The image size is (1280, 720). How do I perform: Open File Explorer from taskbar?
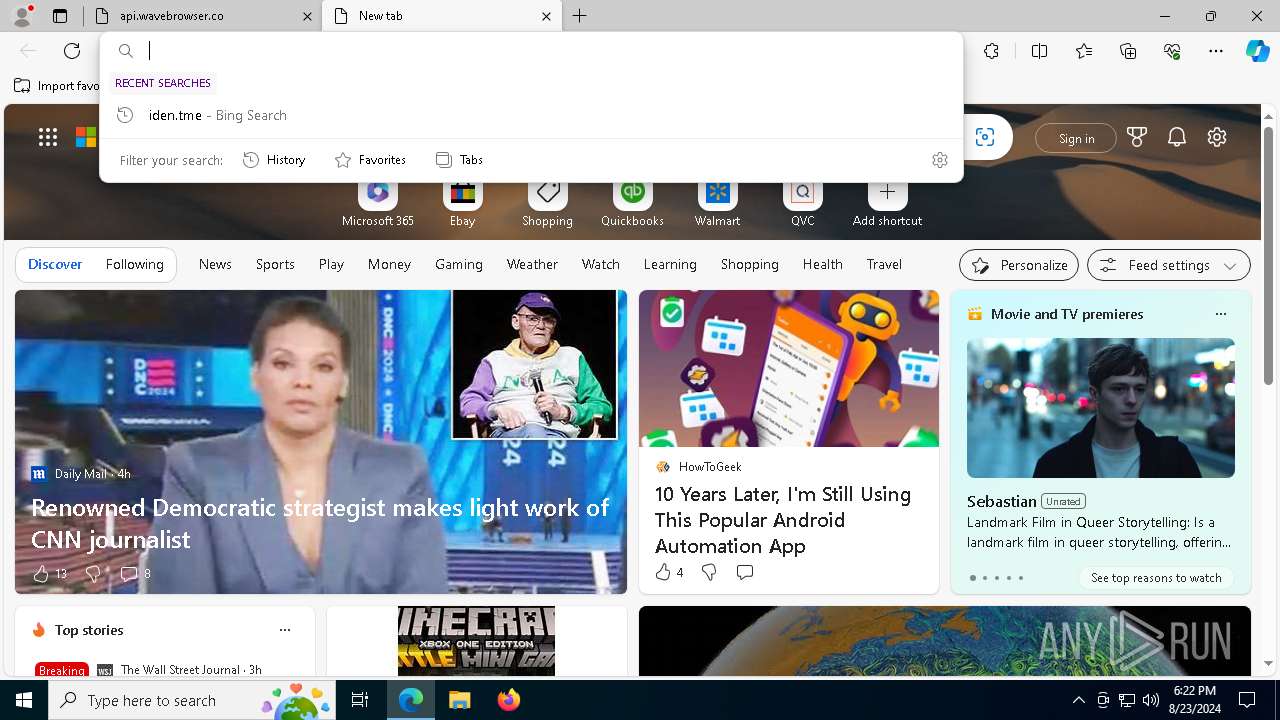coord(459,700)
